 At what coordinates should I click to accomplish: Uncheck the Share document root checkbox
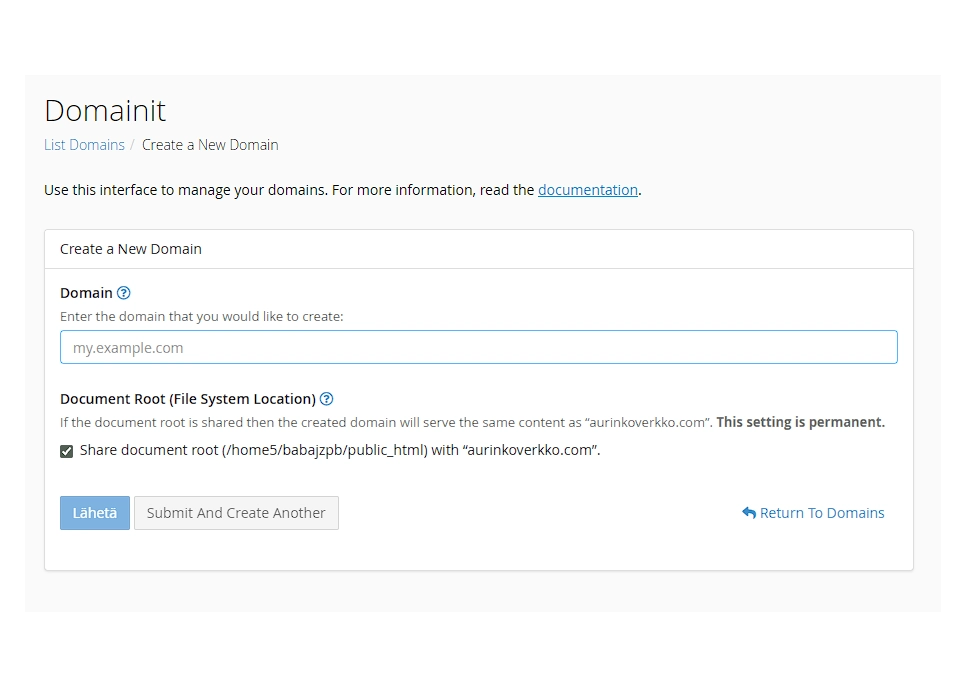[x=67, y=451]
